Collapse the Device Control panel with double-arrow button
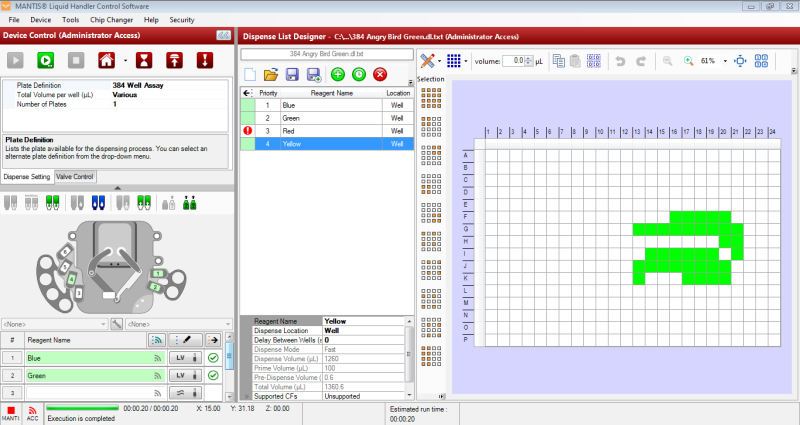Image resolution: width=800 pixels, height=425 pixels. click(223, 35)
